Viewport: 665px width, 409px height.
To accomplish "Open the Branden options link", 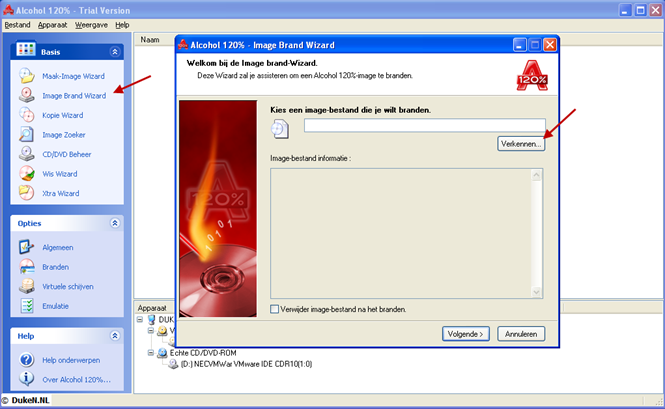I will tap(56, 267).
